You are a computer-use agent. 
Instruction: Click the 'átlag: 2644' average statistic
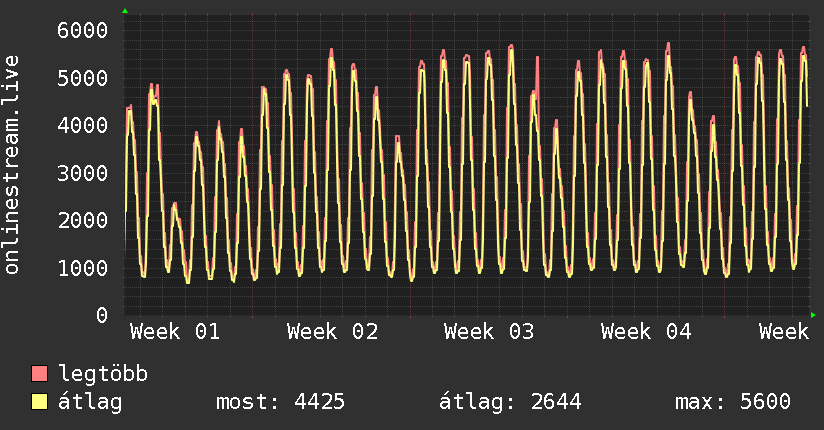[510, 402]
